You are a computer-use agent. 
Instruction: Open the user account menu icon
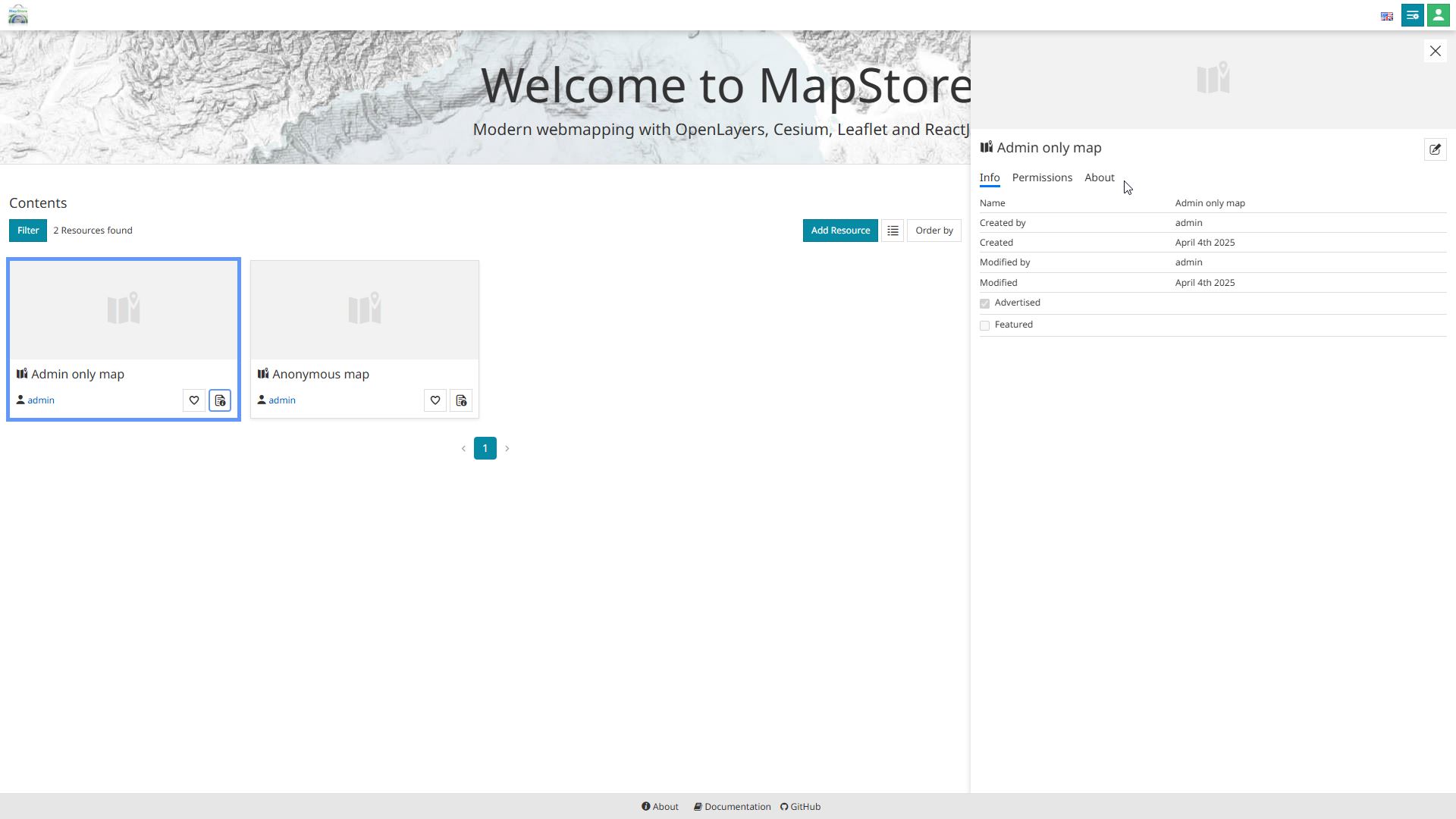coord(1439,15)
